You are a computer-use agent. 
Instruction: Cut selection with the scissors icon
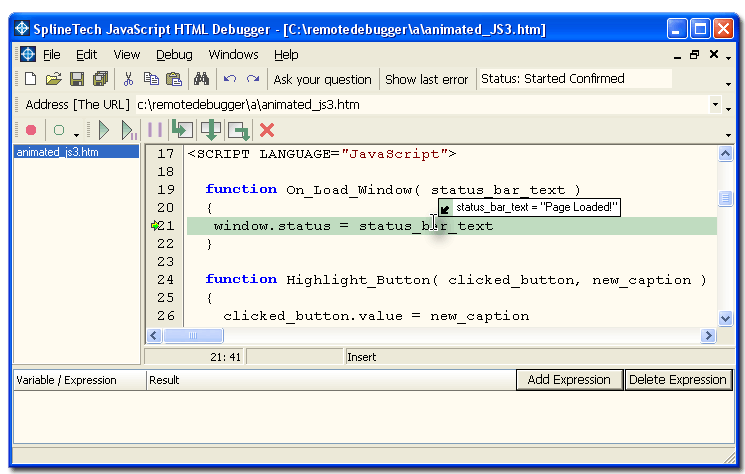[x=128, y=79]
